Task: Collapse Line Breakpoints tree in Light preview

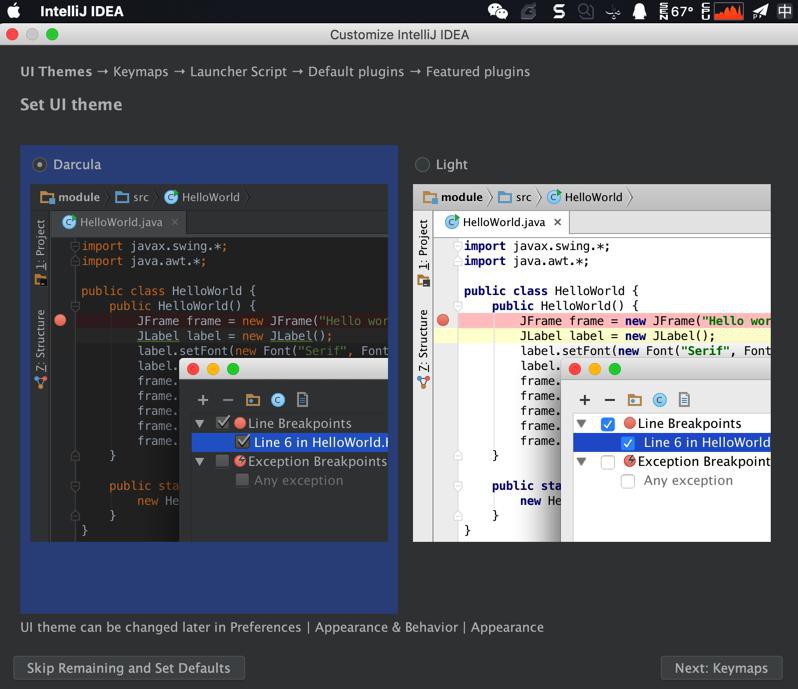Action: [x=582, y=423]
